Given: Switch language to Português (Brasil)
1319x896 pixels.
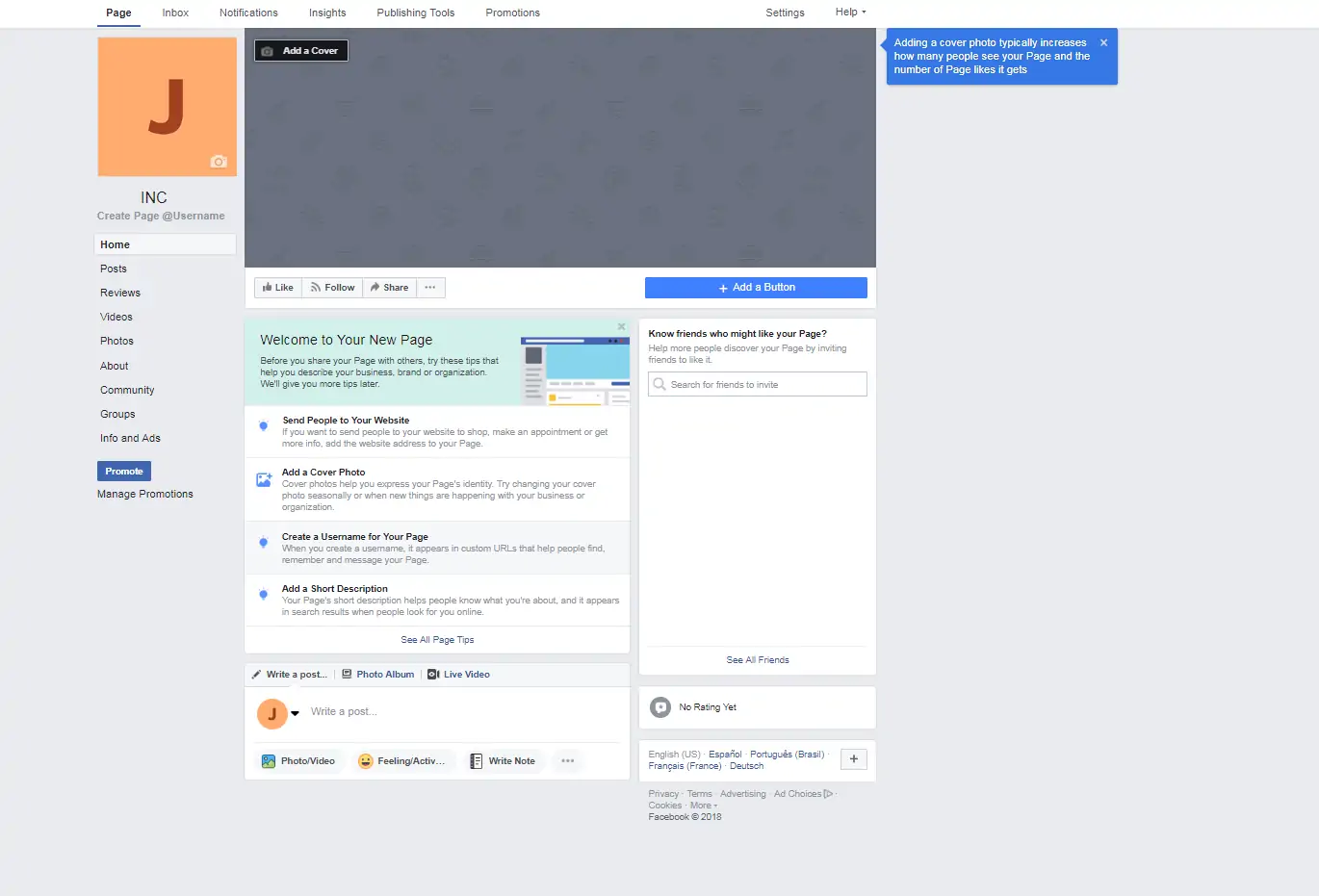Looking at the screenshot, I should point(788,755).
